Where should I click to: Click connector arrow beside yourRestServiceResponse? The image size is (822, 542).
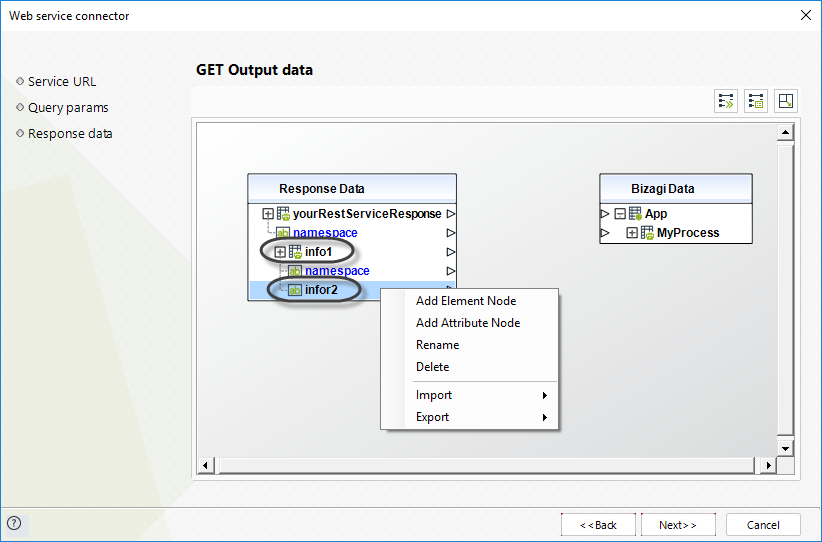tap(451, 214)
